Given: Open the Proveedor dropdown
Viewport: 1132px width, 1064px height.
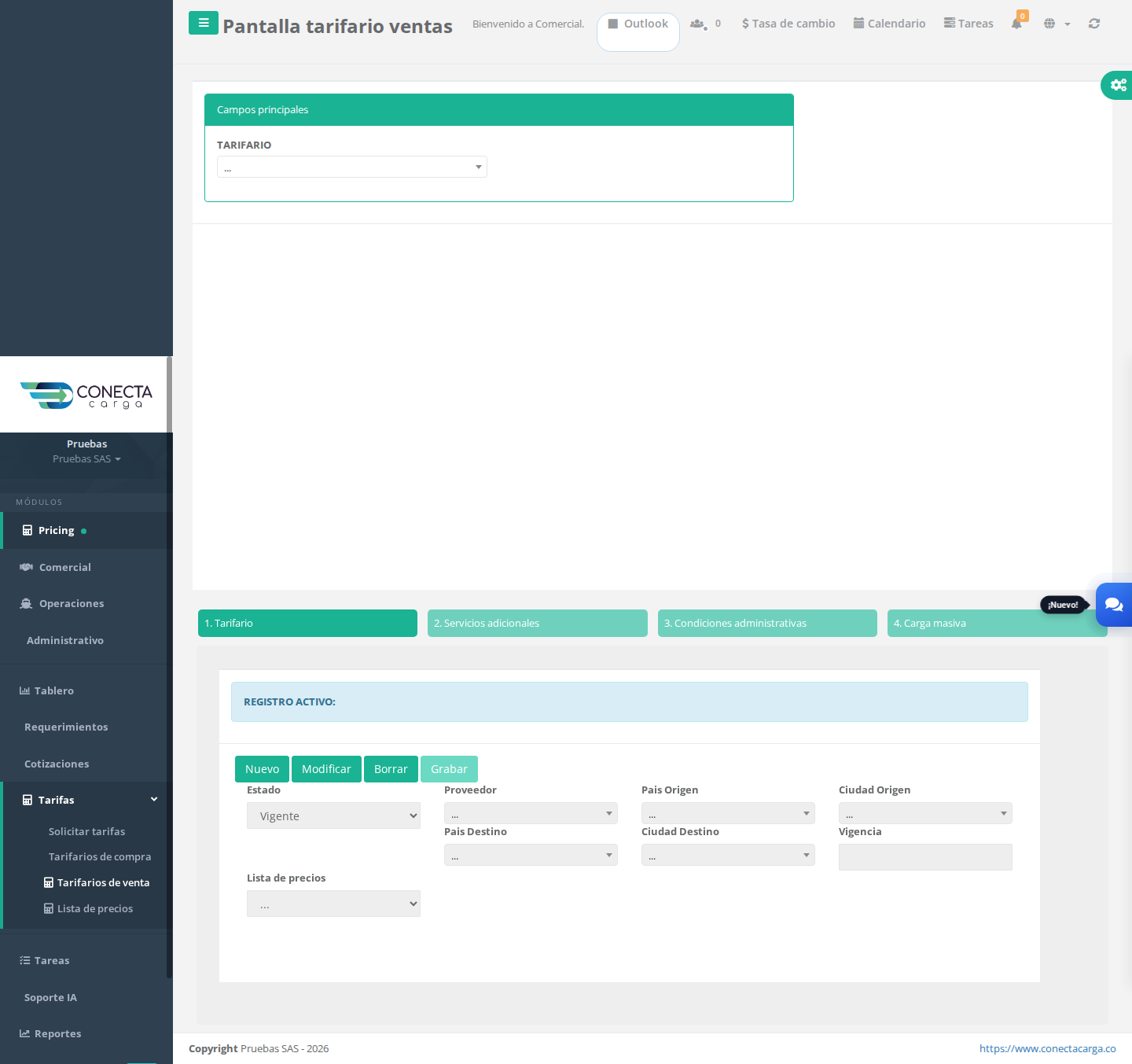Looking at the screenshot, I should coord(531,813).
